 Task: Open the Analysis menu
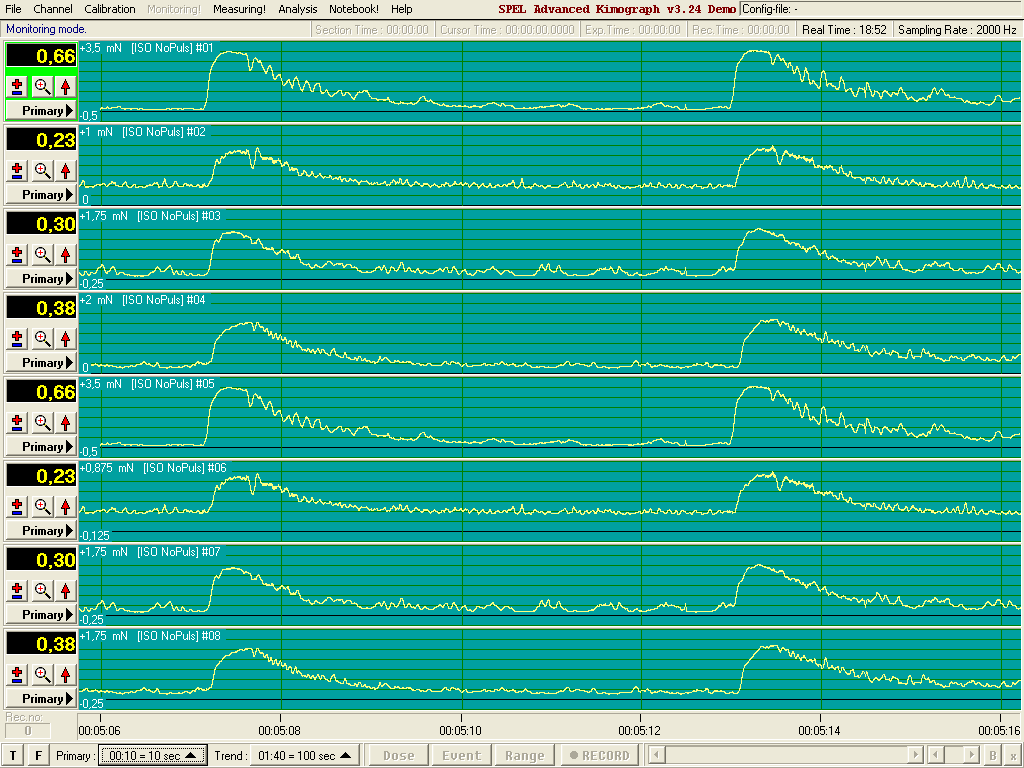coord(297,9)
